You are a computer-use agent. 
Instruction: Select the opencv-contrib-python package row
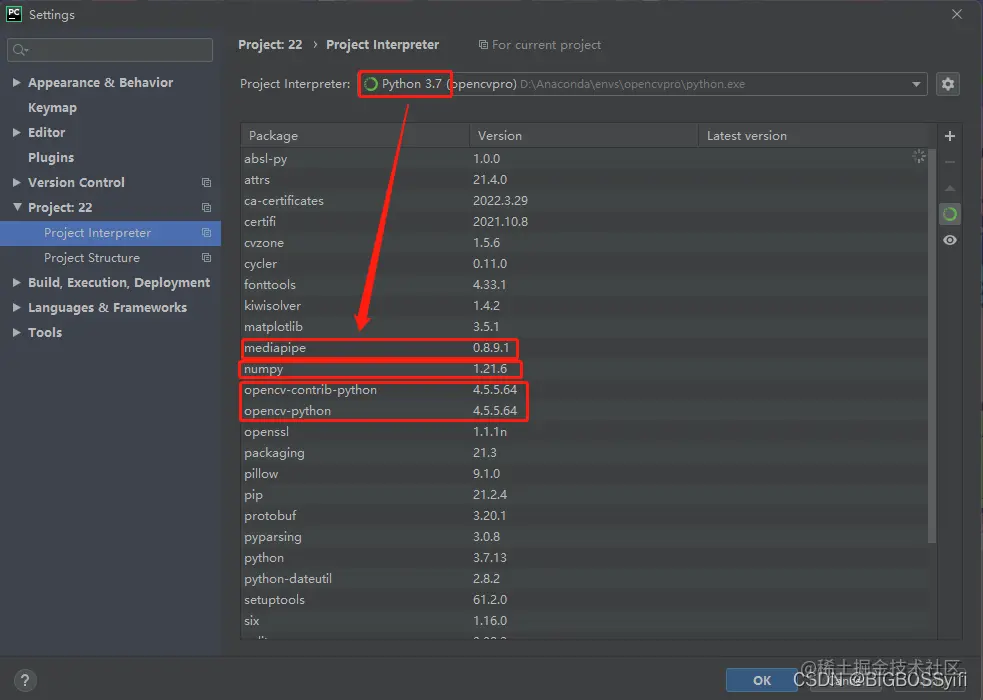point(584,390)
